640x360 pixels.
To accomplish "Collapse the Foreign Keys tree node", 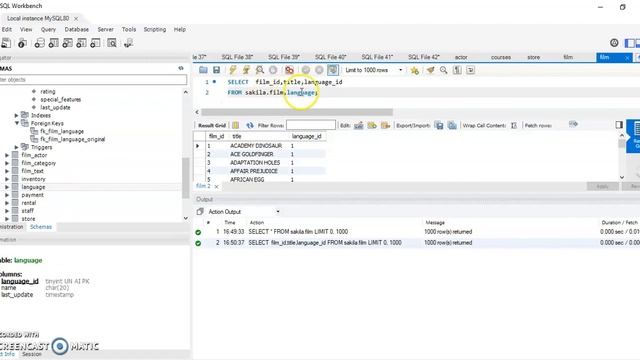I will tap(17, 123).
